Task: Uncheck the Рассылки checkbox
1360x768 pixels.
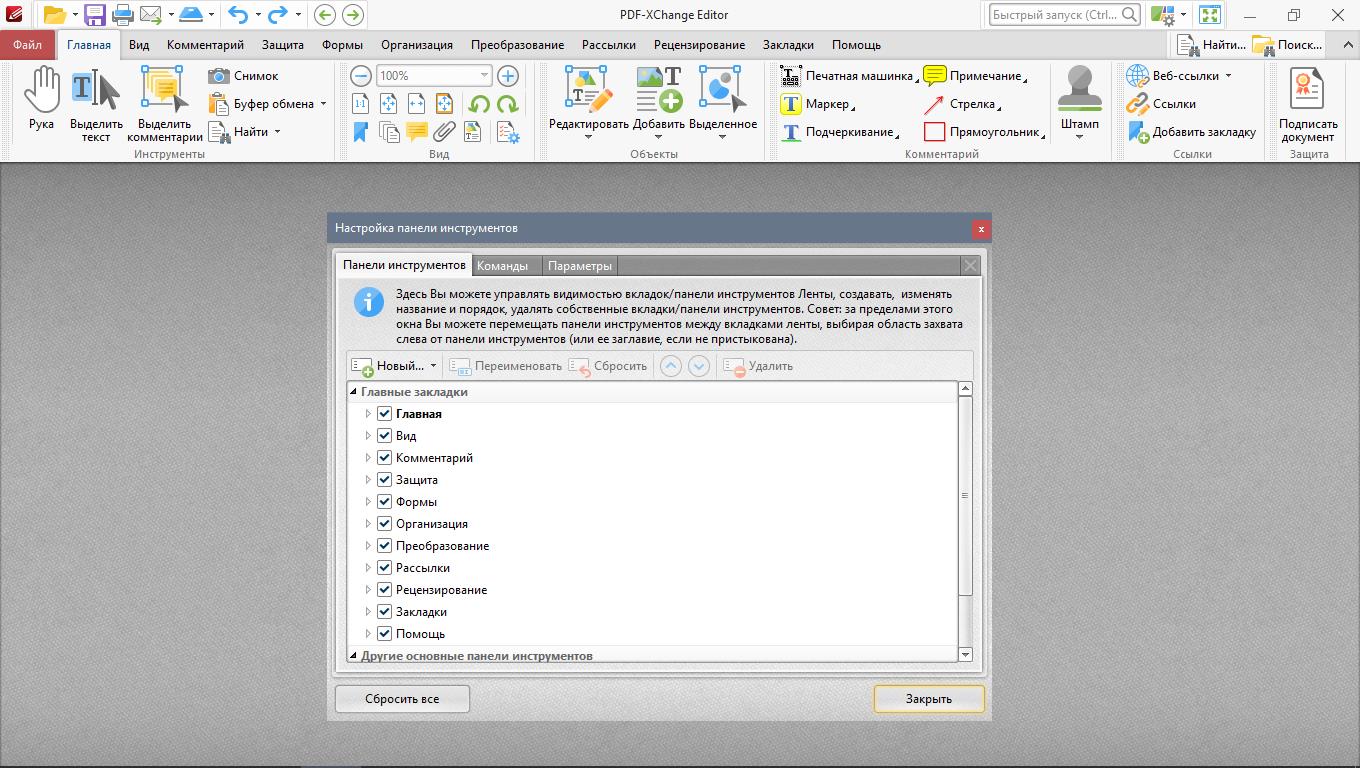Action: [384, 567]
